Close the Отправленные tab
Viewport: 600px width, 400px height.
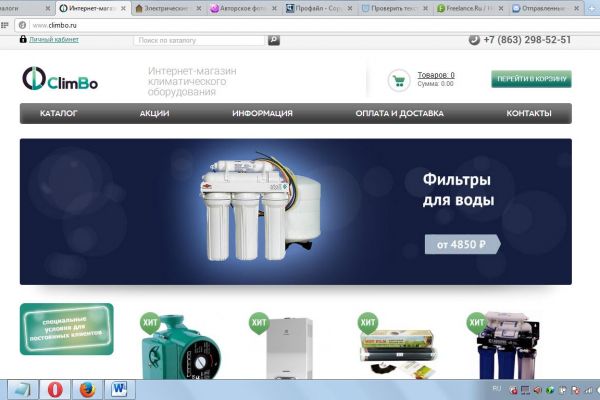click(576, 8)
